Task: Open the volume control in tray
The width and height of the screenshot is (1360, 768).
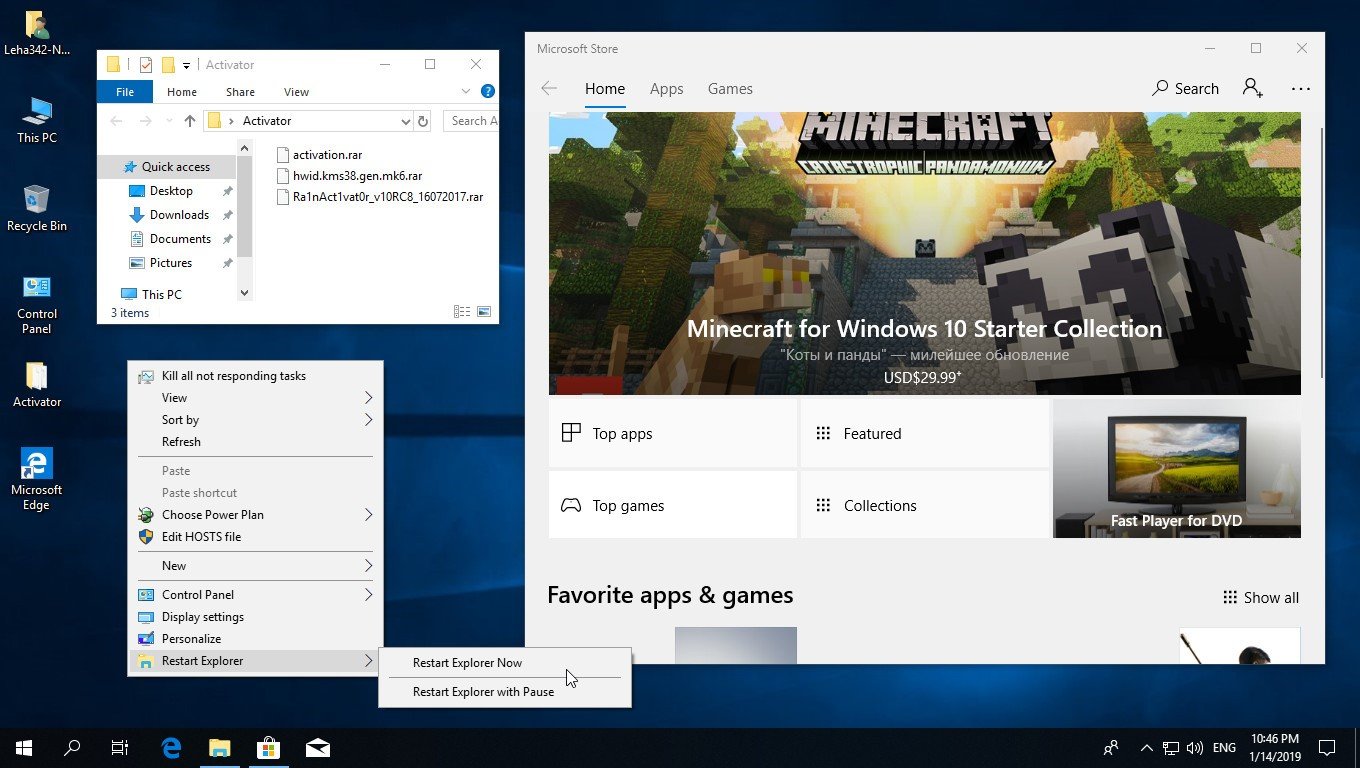Action: tap(1194, 747)
